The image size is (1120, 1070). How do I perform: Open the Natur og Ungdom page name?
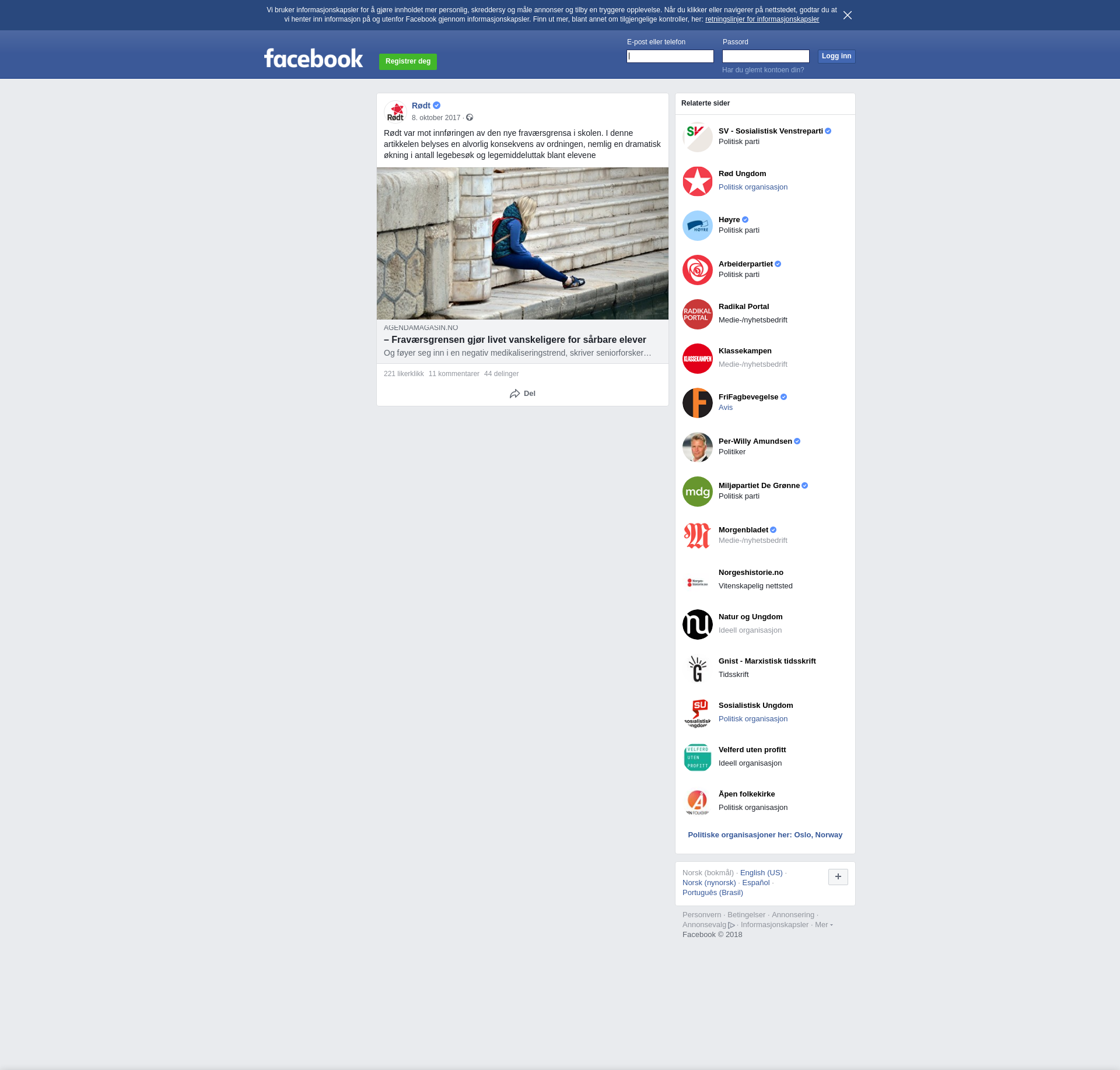point(751,617)
